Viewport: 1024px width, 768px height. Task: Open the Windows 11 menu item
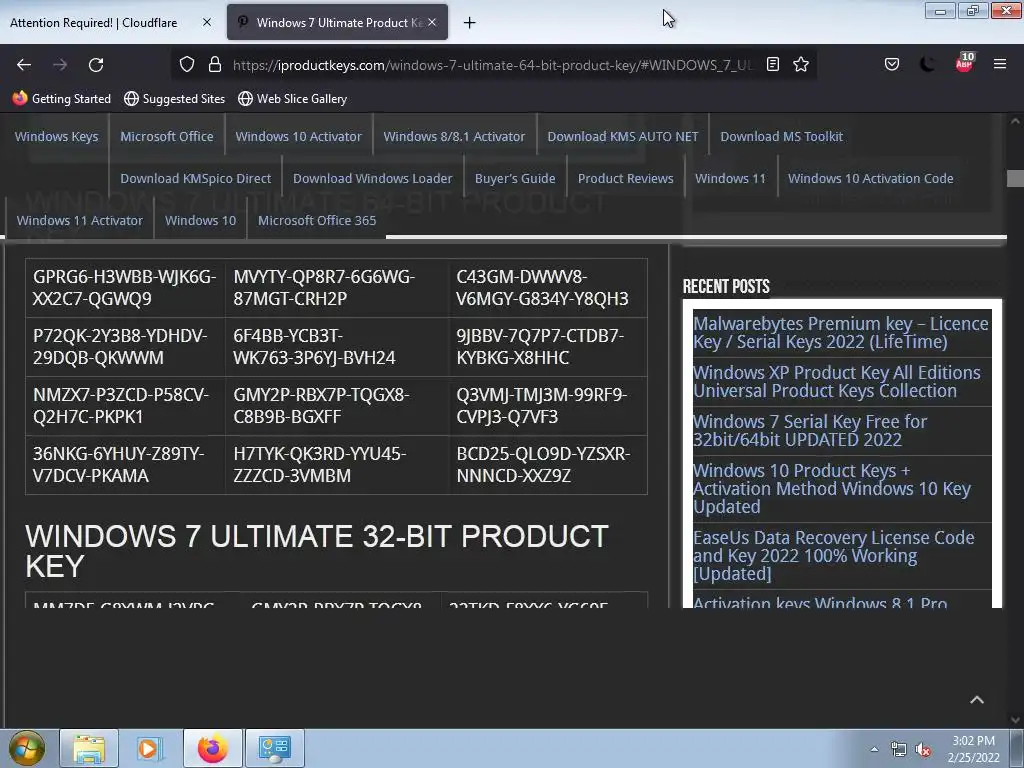[730, 178]
